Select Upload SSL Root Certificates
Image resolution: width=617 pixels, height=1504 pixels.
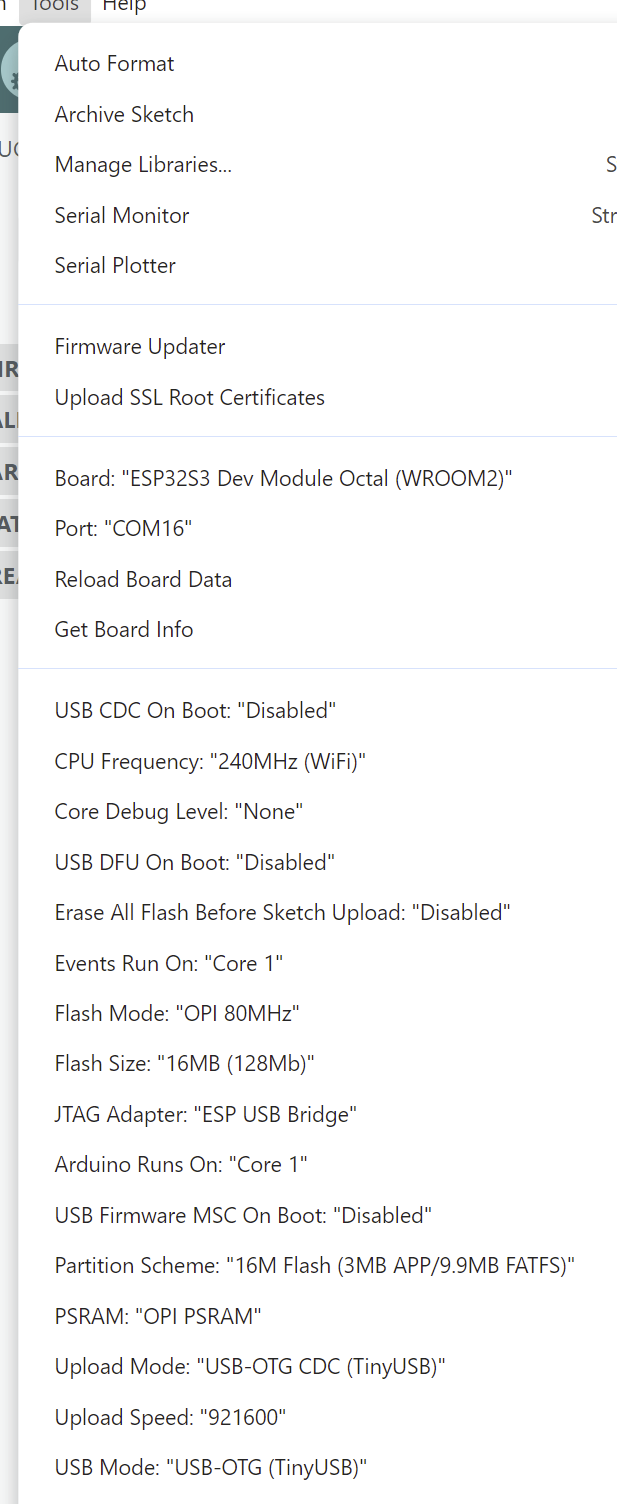(x=190, y=398)
